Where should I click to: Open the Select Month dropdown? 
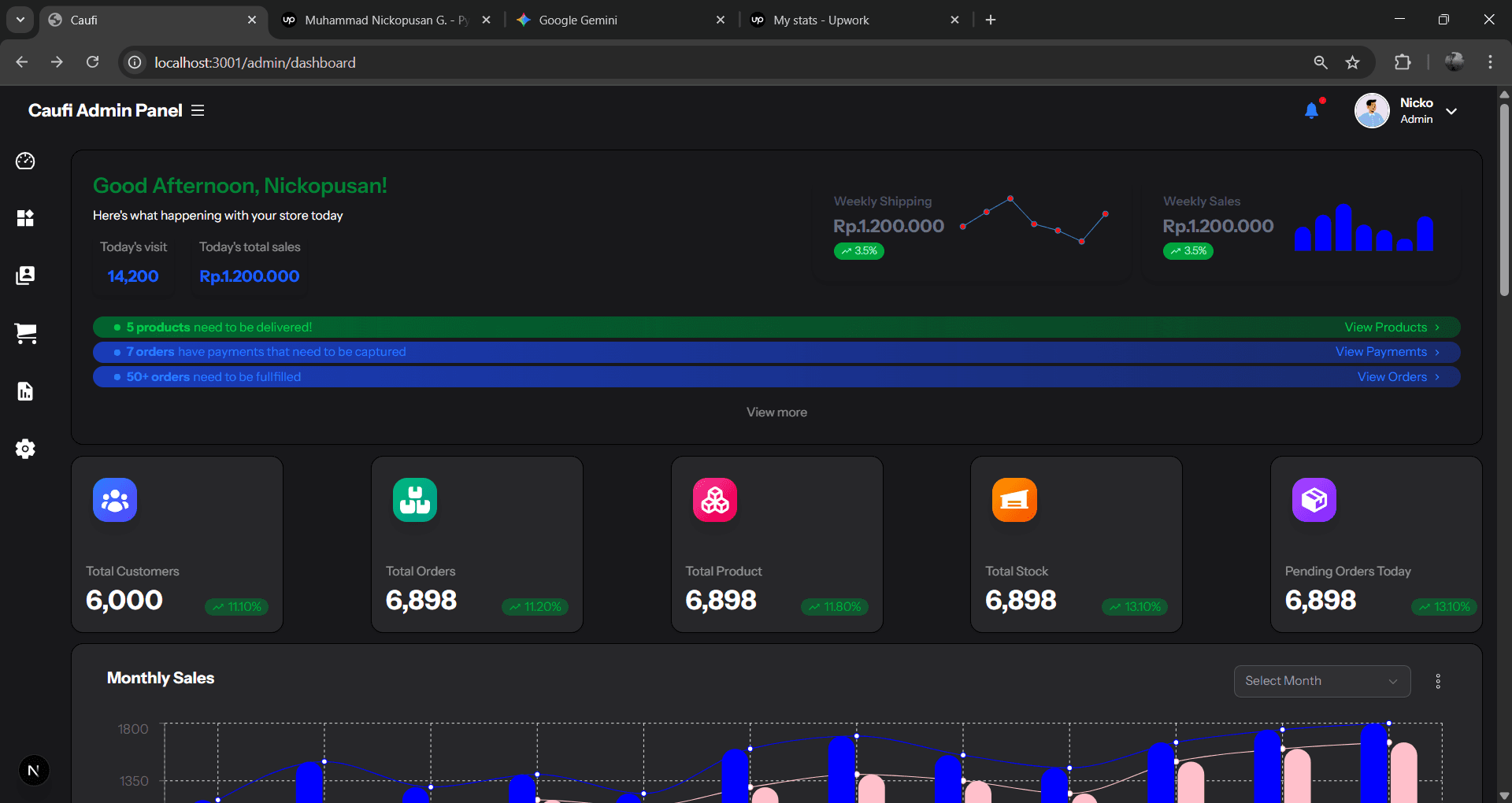tap(1321, 681)
